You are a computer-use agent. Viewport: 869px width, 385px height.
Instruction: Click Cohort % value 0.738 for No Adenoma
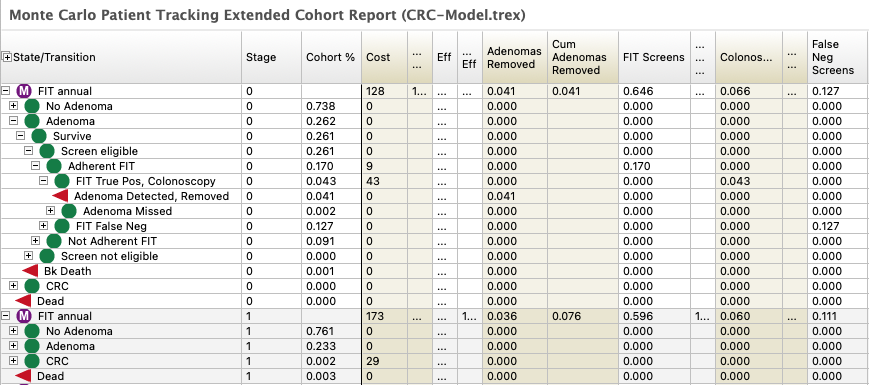(321, 106)
